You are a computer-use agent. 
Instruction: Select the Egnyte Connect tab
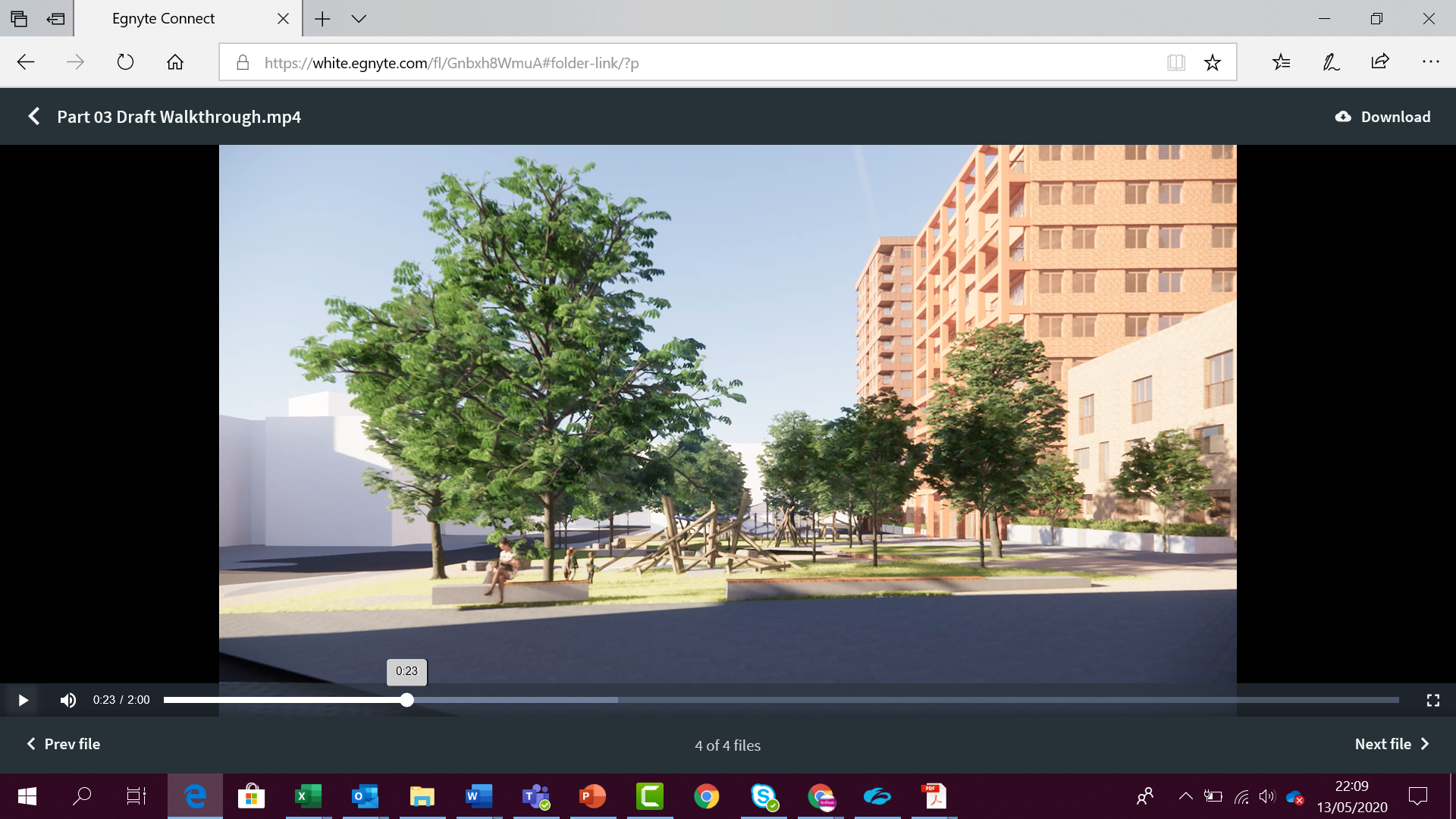click(163, 19)
